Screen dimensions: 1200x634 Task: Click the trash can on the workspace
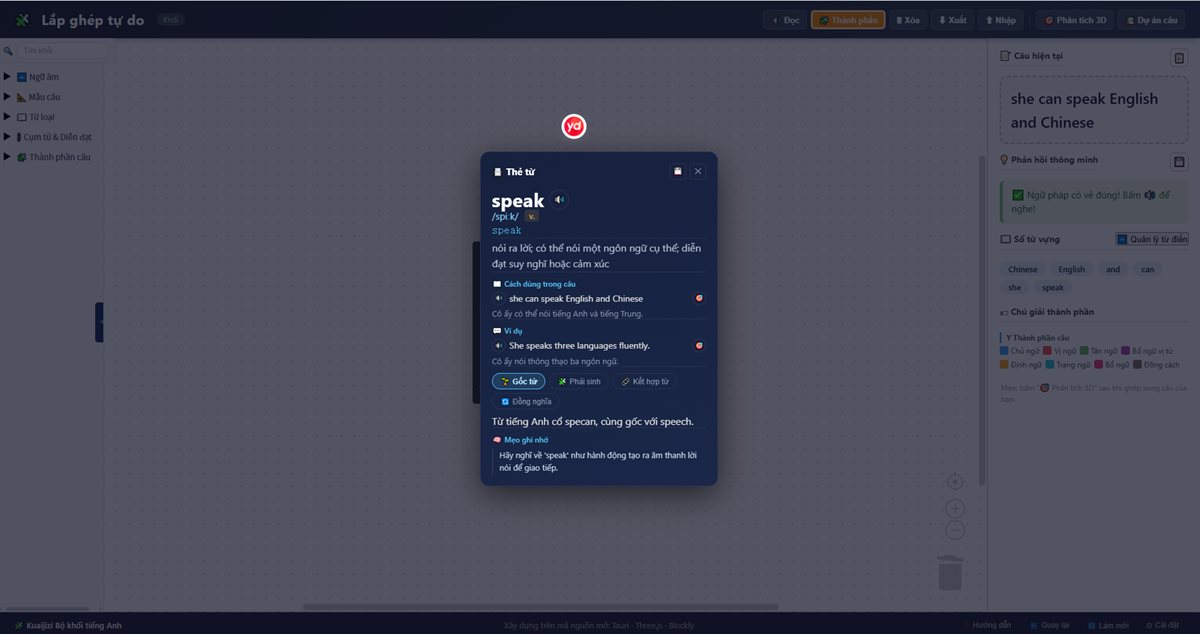tap(950, 572)
